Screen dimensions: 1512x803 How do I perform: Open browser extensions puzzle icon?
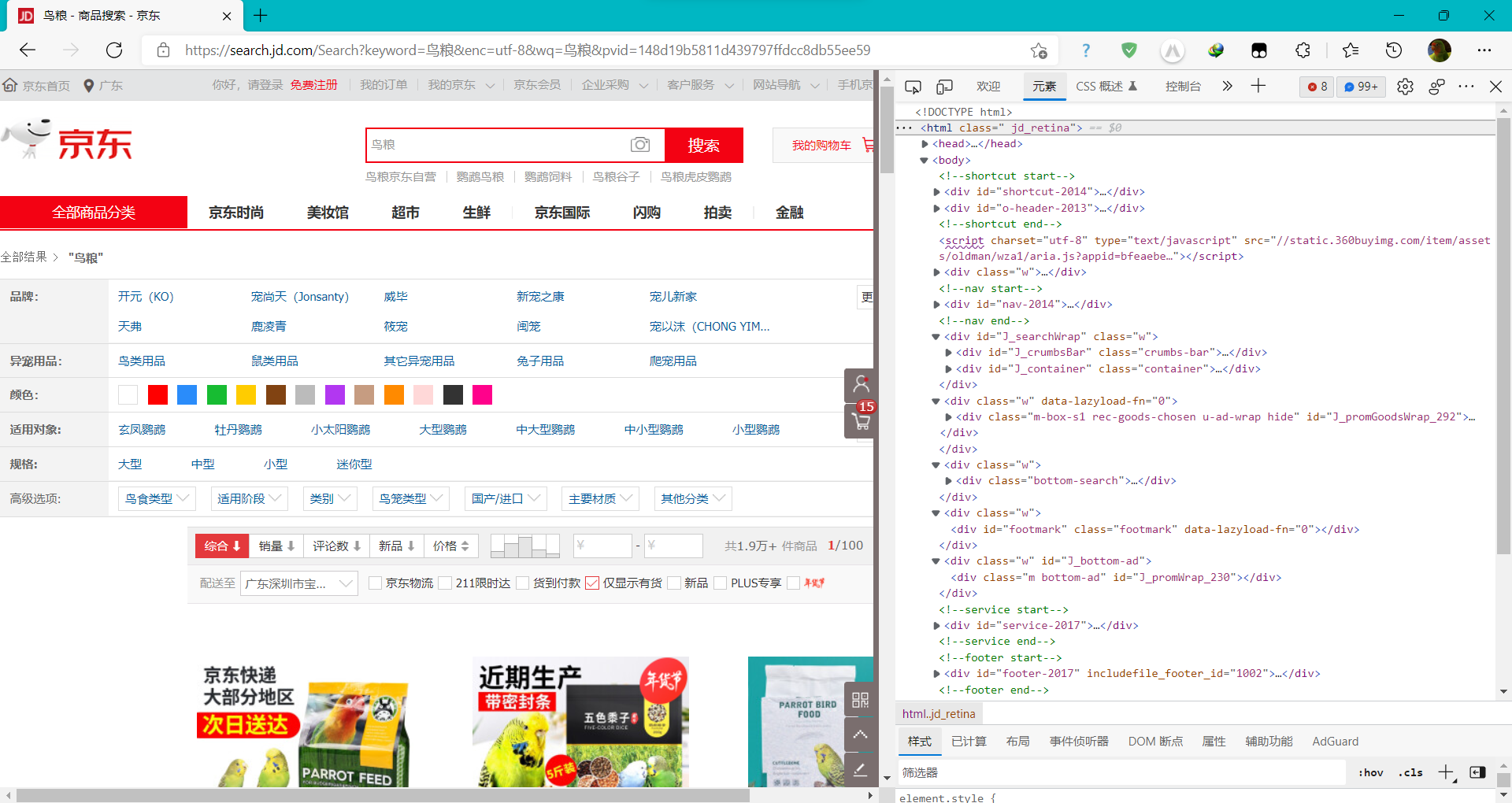(1303, 50)
